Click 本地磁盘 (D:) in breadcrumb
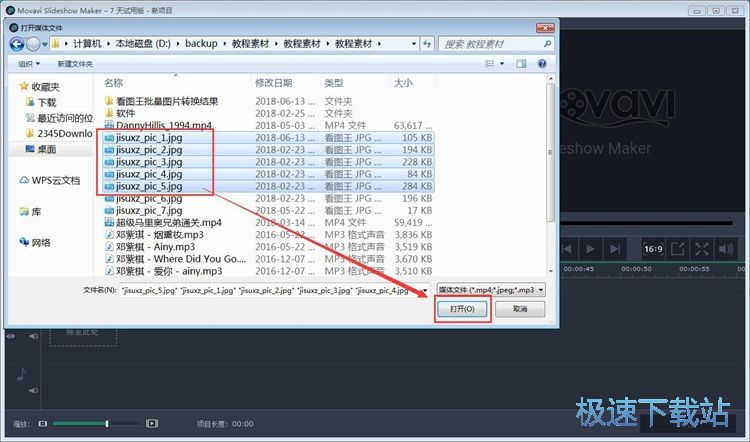Screen dimensions: 750x442 (x=143, y=44)
